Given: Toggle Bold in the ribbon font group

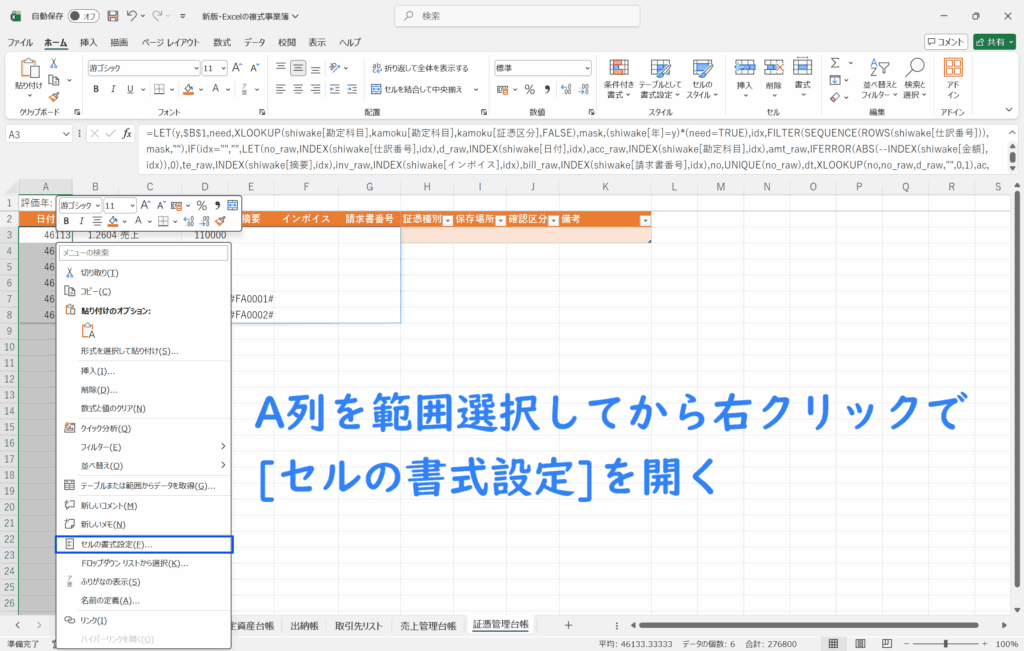Looking at the screenshot, I should (x=97, y=89).
